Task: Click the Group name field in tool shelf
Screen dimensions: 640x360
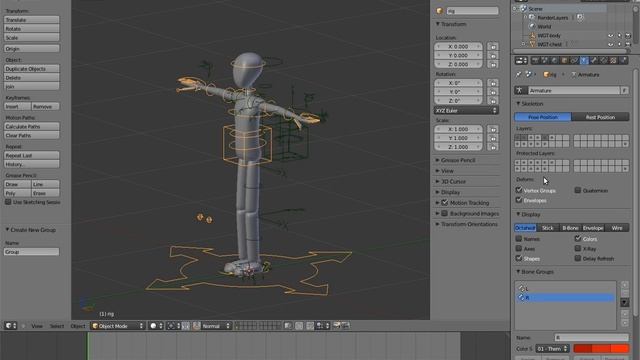Action: [x=31, y=252]
